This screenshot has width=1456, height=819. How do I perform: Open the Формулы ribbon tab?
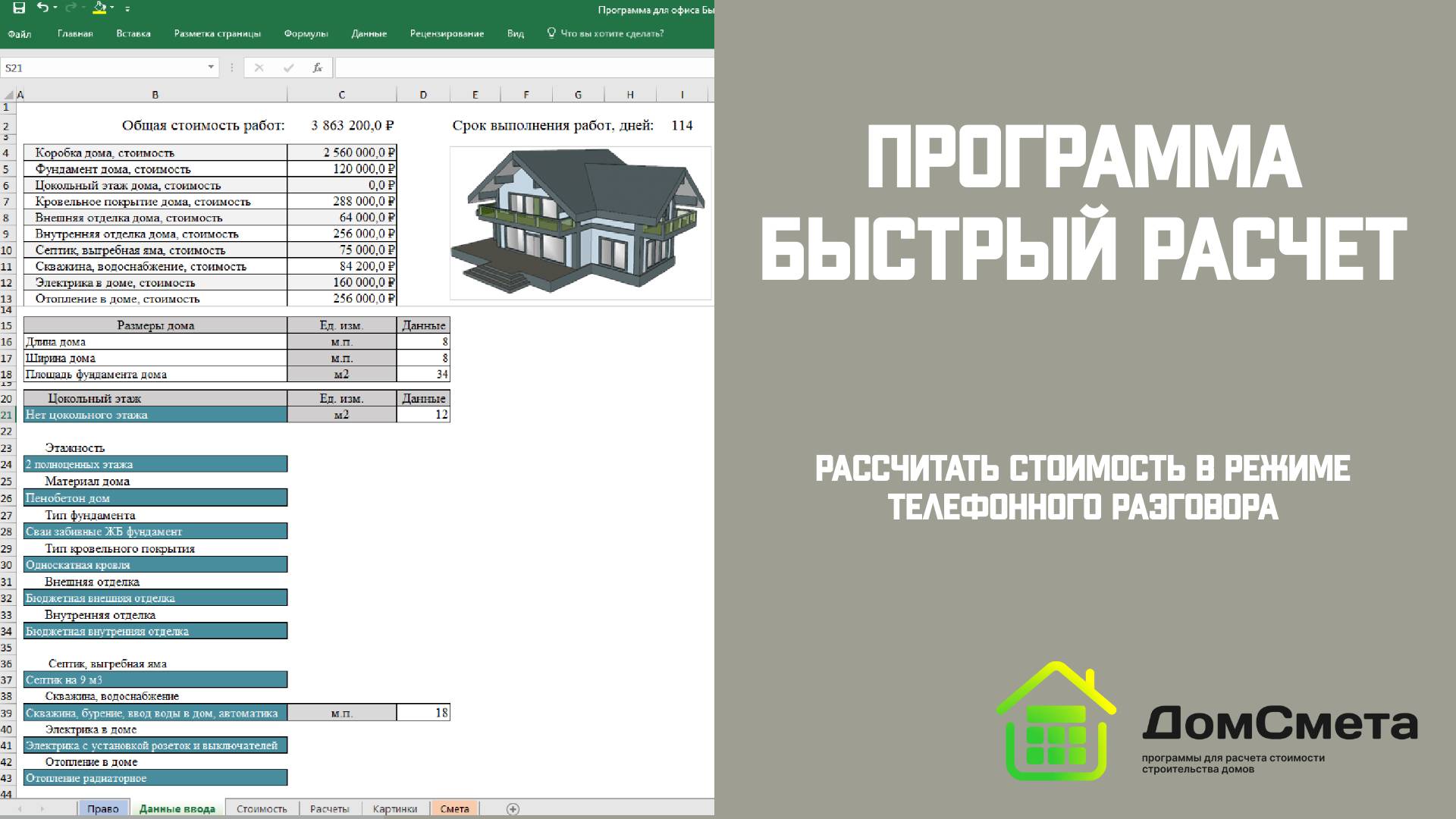[306, 33]
